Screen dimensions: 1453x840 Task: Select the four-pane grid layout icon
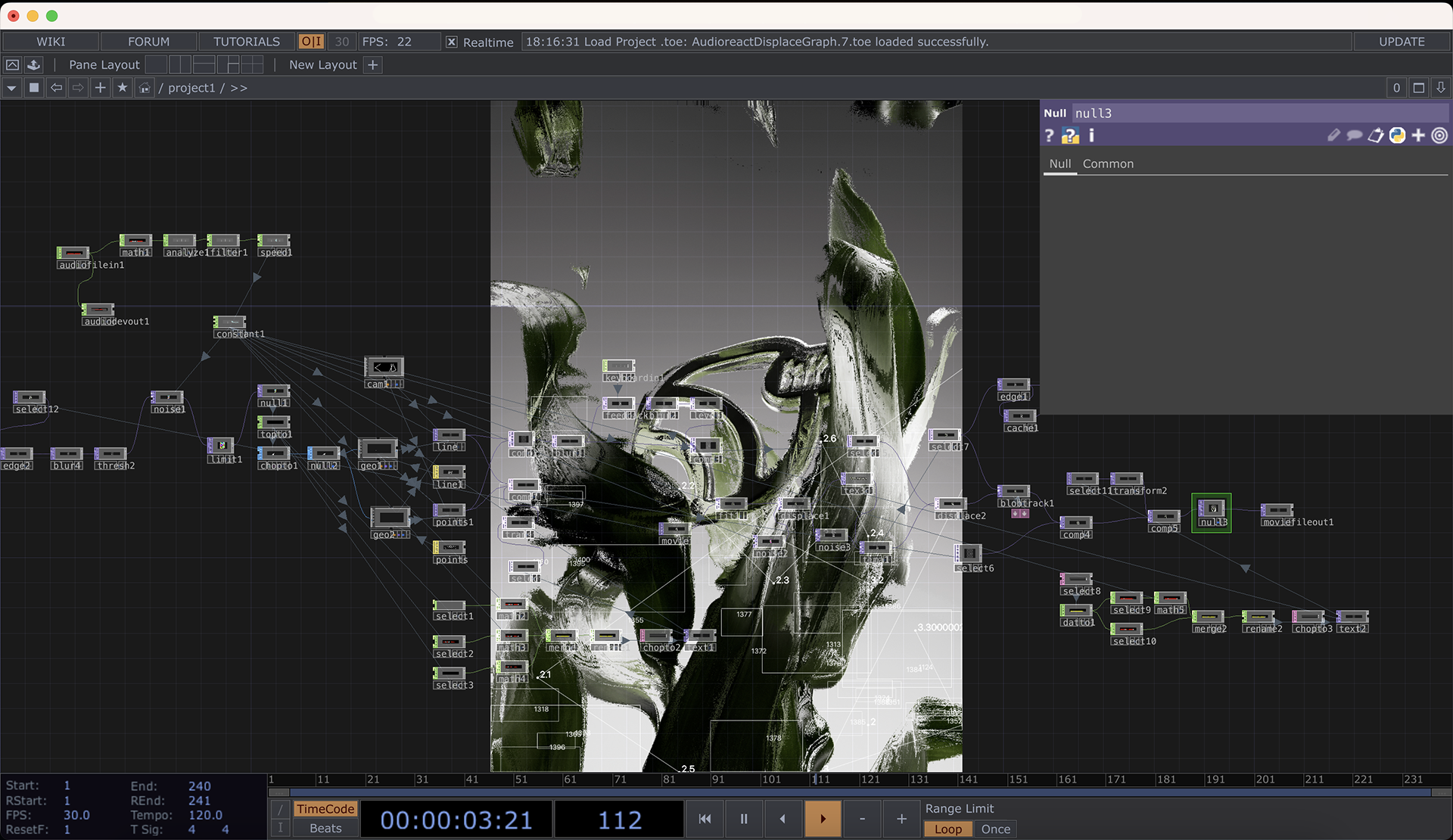[252, 65]
